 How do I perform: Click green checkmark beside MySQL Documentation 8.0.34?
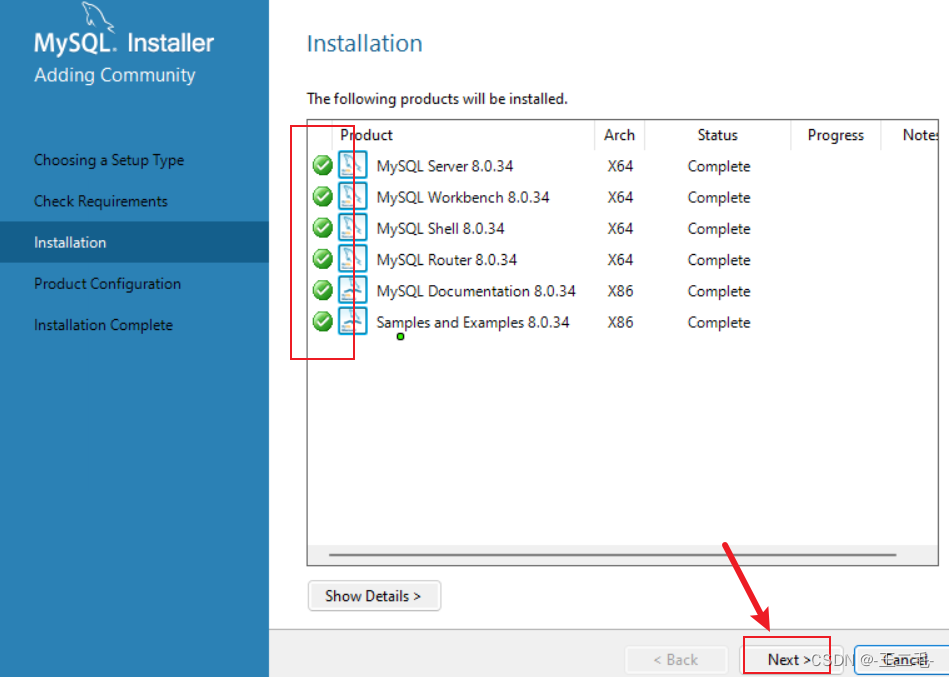[x=323, y=290]
